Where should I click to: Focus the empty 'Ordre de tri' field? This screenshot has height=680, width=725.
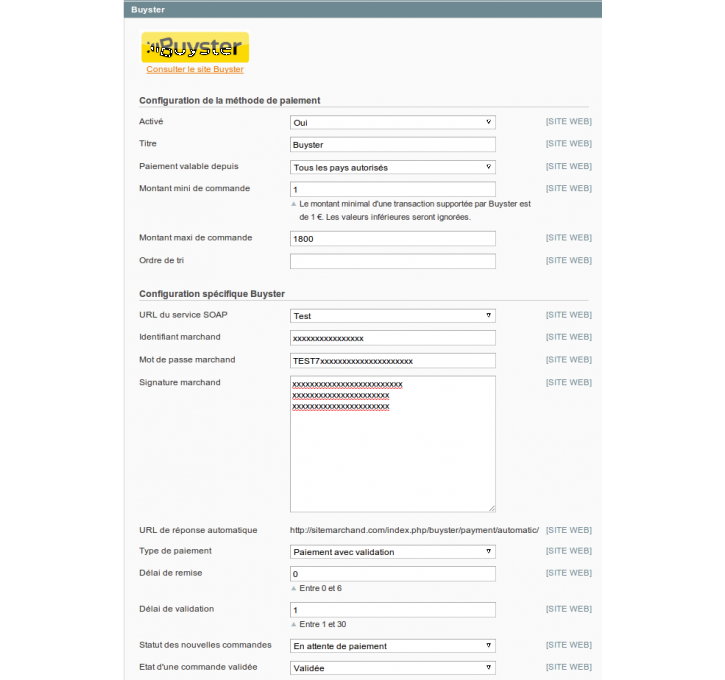tap(393, 261)
